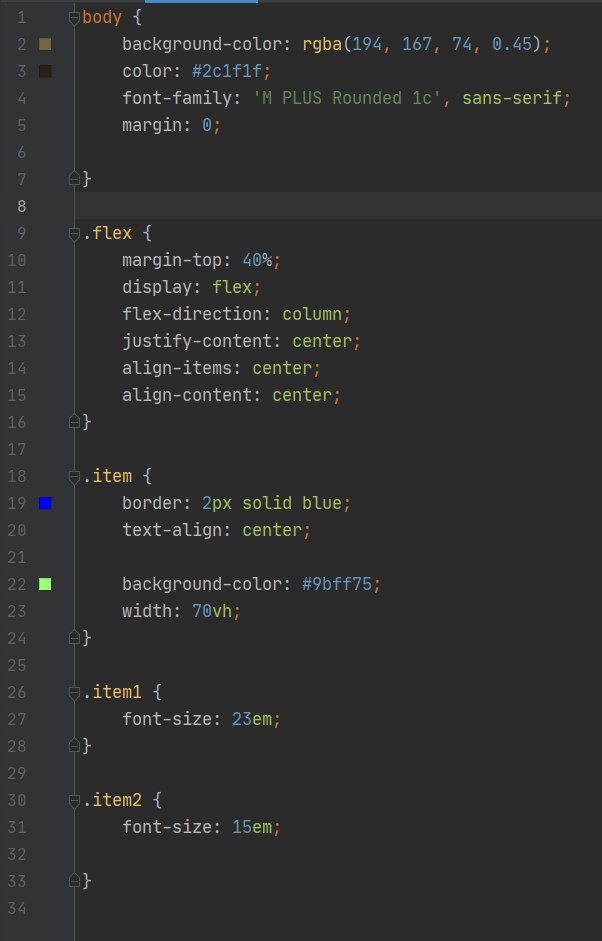The height and width of the screenshot is (941, 602).
Task: Click the 'align-items' property
Action: click(x=177, y=368)
